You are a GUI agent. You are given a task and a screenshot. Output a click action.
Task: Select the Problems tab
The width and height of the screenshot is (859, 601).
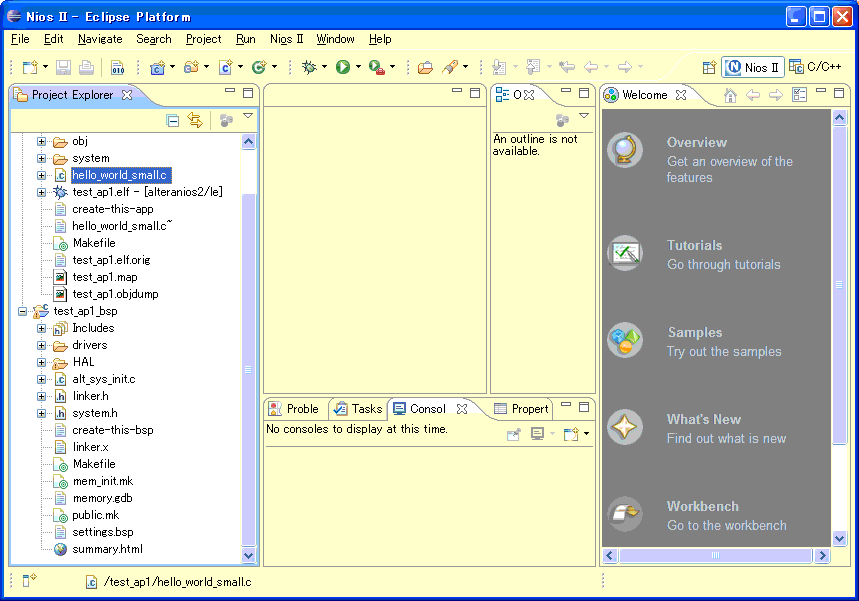click(294, 409)
